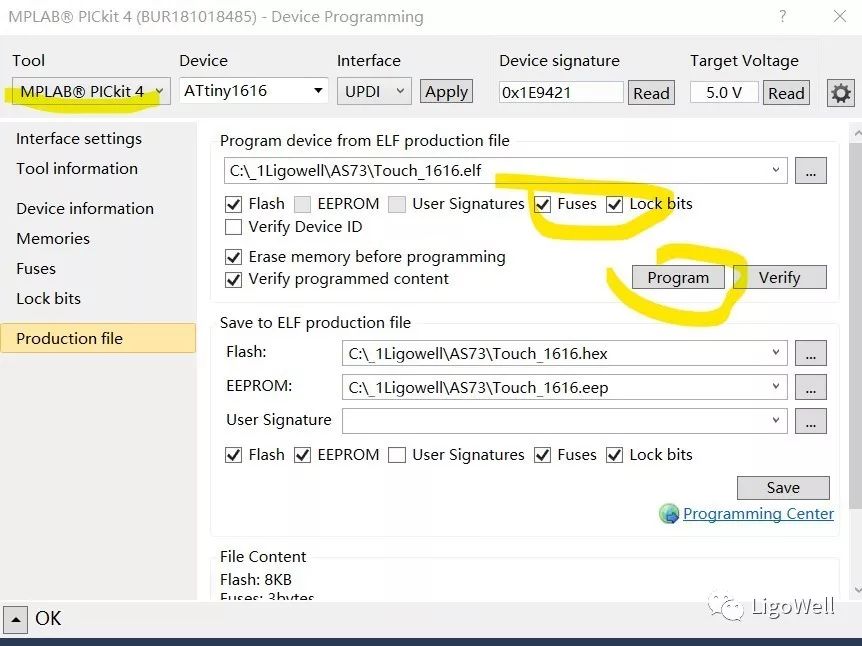Open the Interface dropdown showing UPDI
Image resolution: width=862 pixels, height=646 pixels.
[374, 91]
